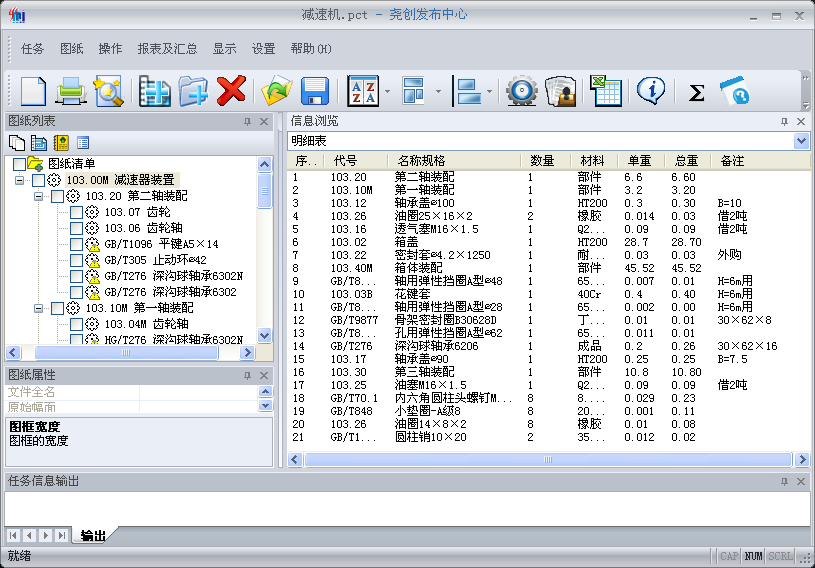Tick the checkbox beside 103.07 齿轮

[77, 212]
